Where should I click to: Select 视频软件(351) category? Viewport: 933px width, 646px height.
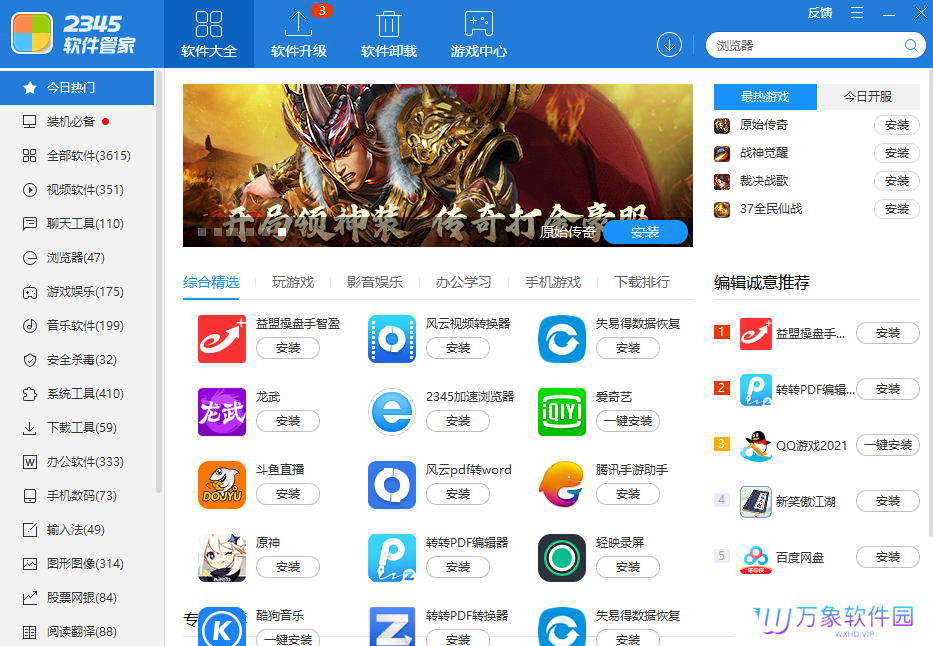77,190
